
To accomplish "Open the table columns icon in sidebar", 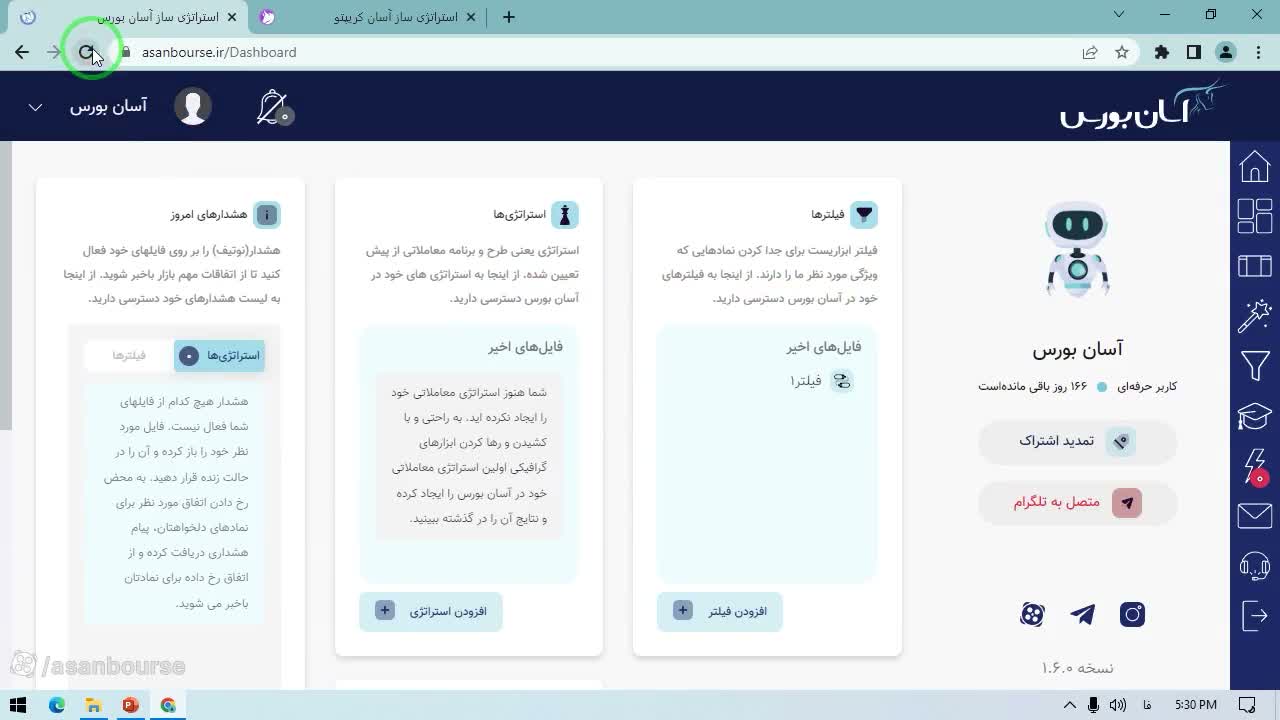I will pos(1254,266).
